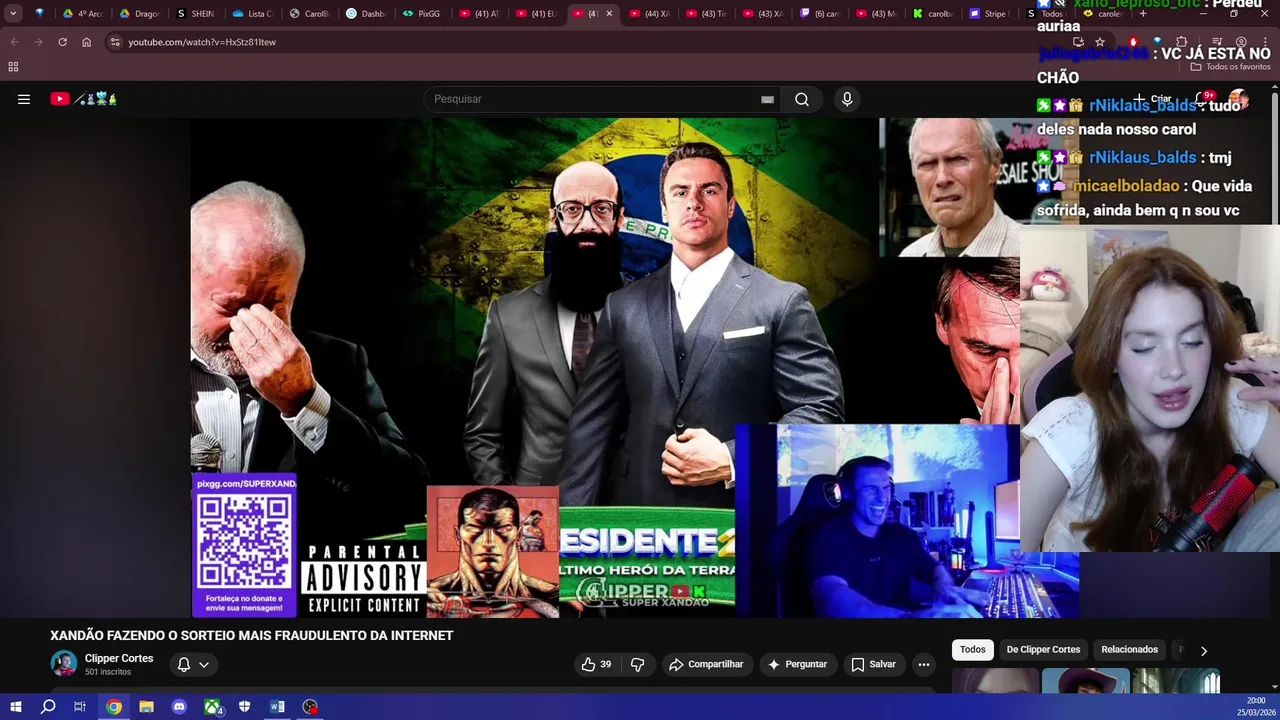Click the search magnifier button
The image size is (1280, 720).
pyautogui.click(x=802, y=99)
